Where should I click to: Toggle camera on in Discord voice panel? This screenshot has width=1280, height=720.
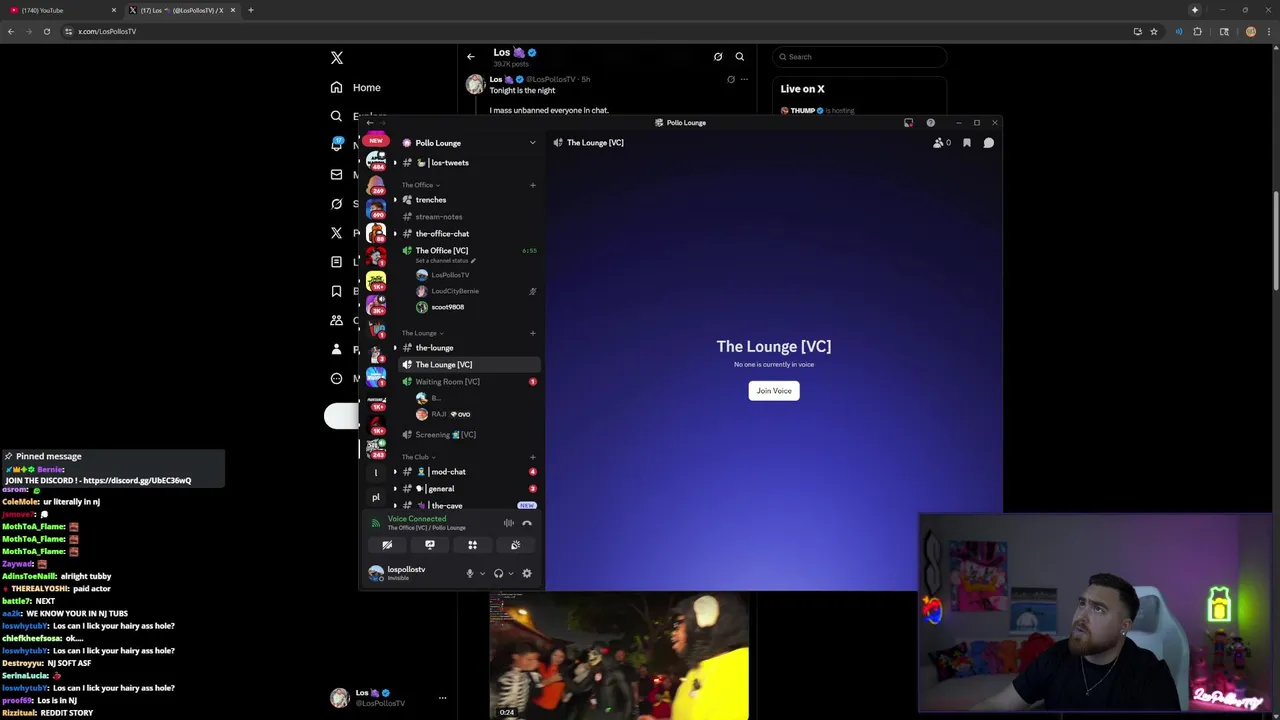387,545
